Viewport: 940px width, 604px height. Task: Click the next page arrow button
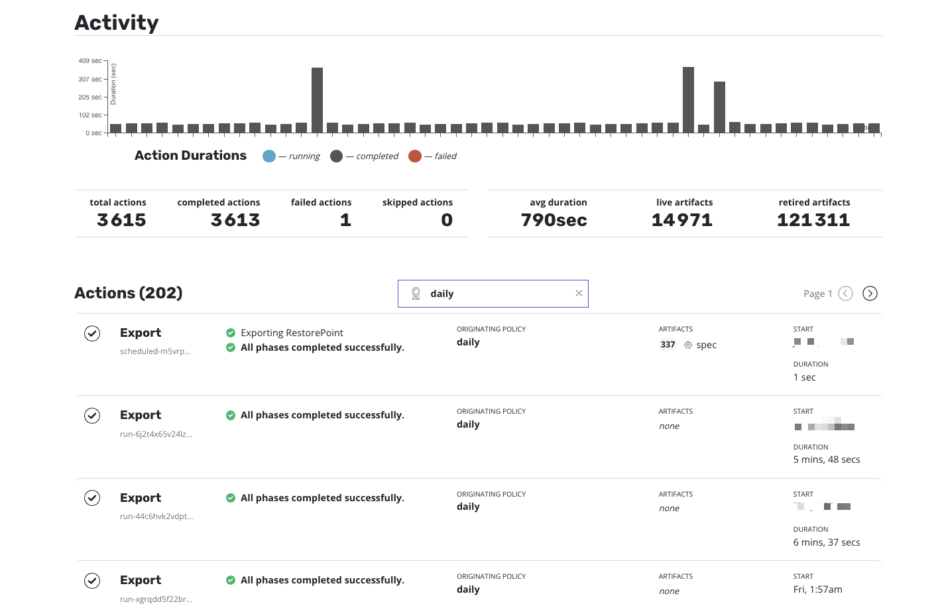pyautogui.click(x=870, y=293)
